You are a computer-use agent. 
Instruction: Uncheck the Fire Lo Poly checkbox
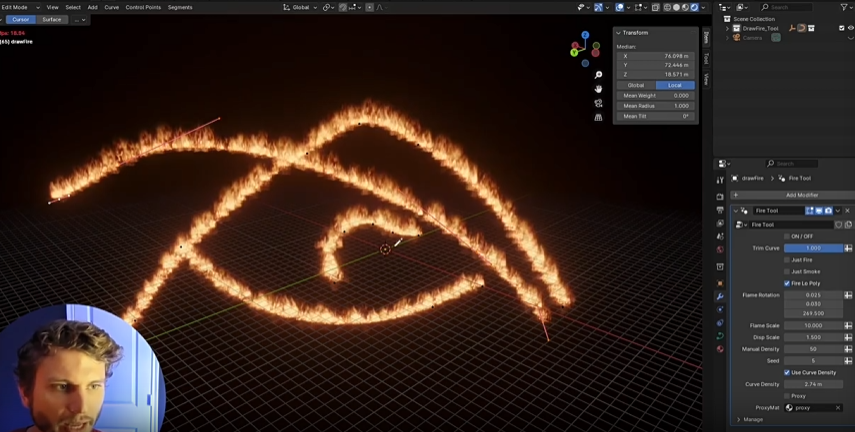click(x=787, y=283)
